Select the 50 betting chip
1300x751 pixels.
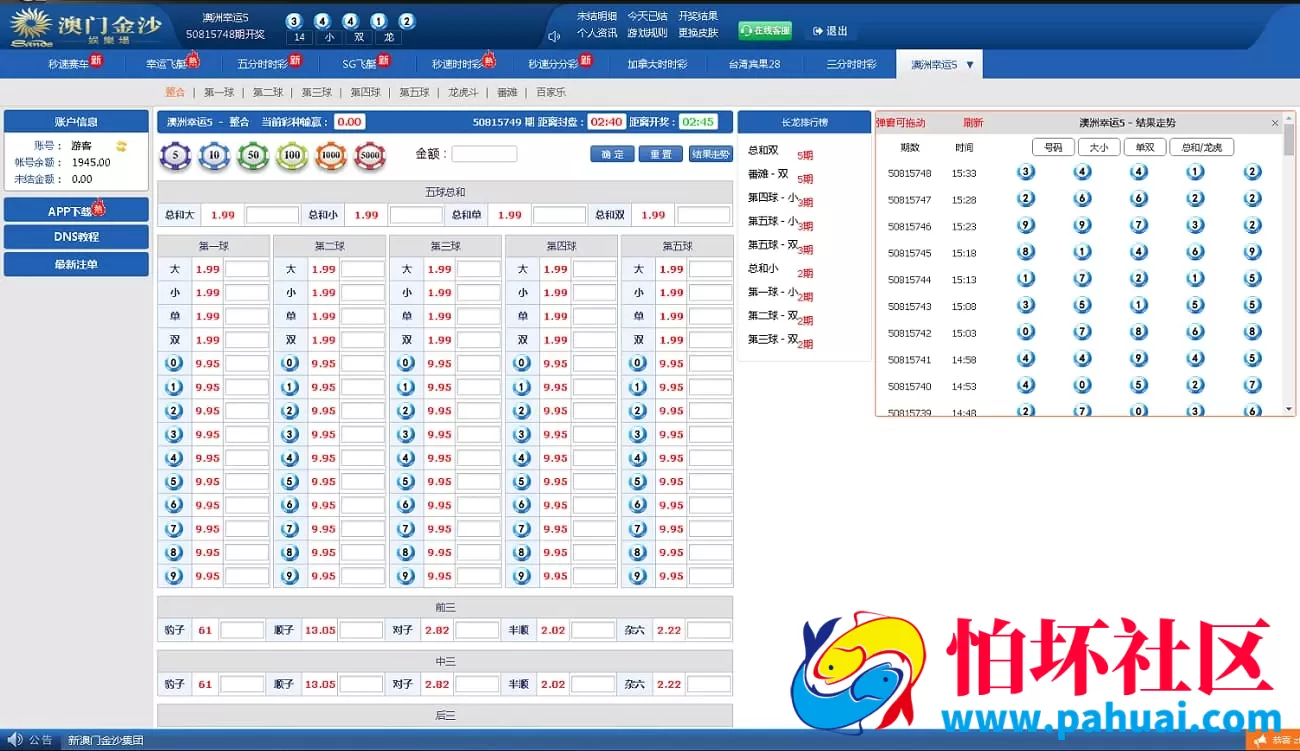251,156
